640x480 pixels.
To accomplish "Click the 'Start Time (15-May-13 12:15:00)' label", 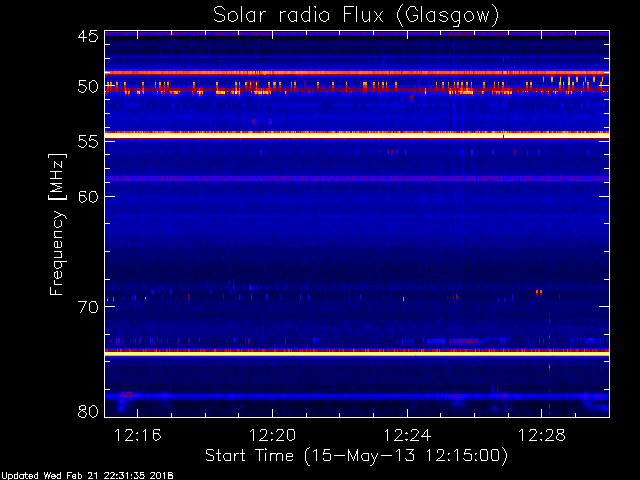I will point(356,456).
